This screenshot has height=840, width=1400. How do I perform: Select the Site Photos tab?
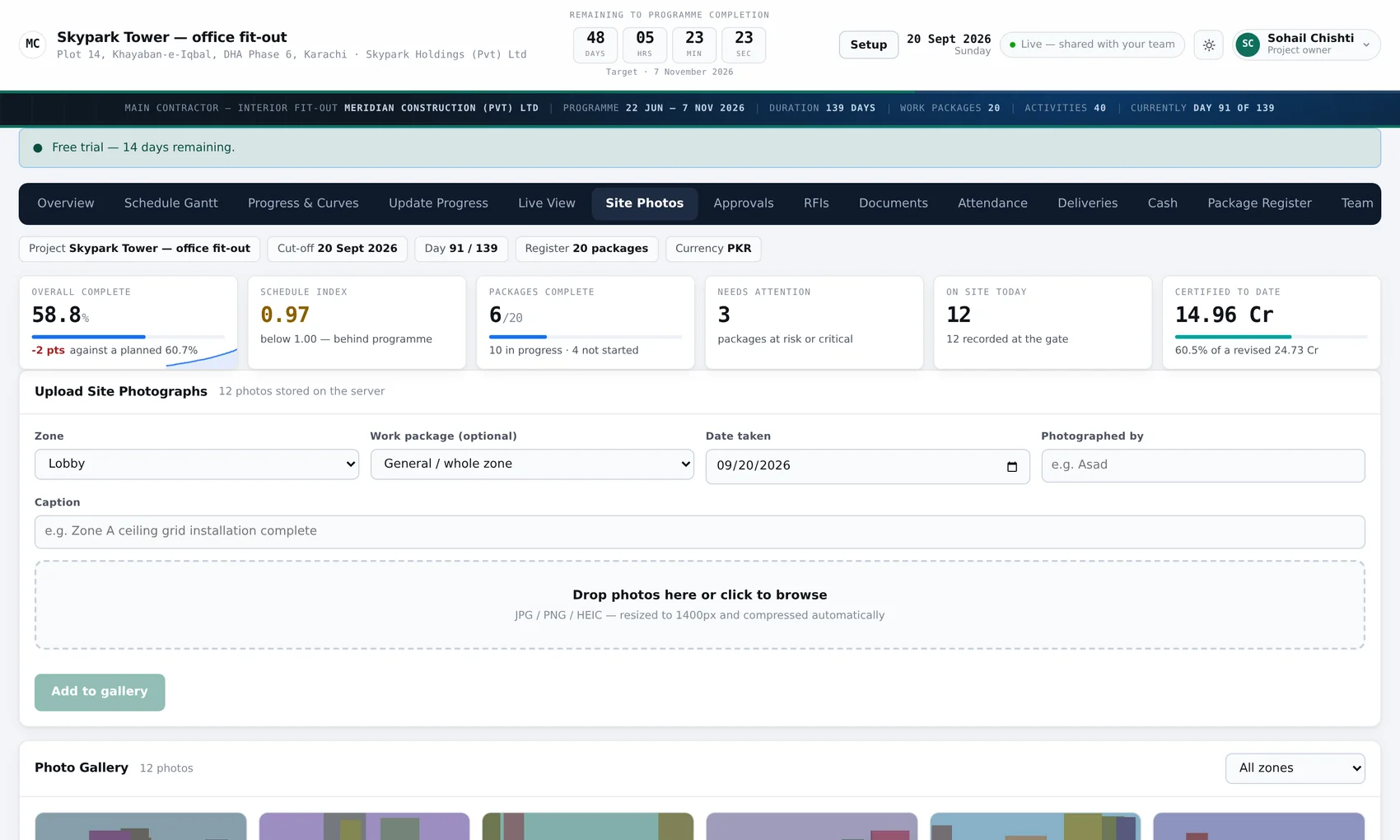pos(645,203)
